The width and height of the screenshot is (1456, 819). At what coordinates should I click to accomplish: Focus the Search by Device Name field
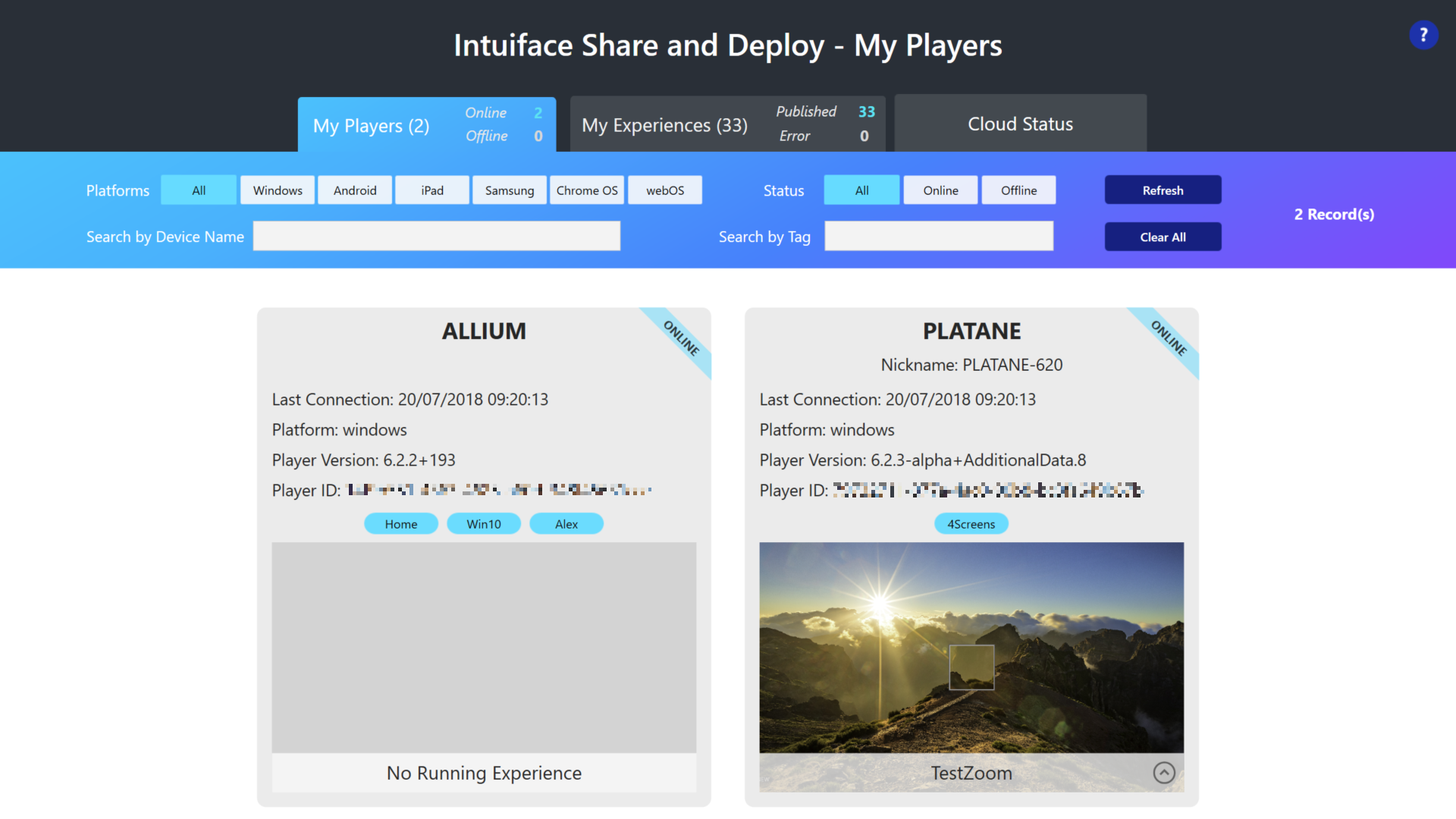click(437, 237)
